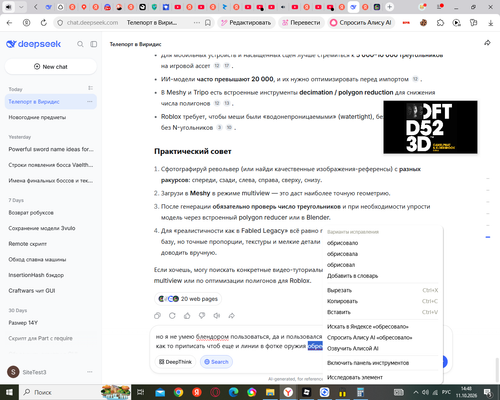Start a New chat
This screenshot has width=500, height=400.
(x=51, y=67)
